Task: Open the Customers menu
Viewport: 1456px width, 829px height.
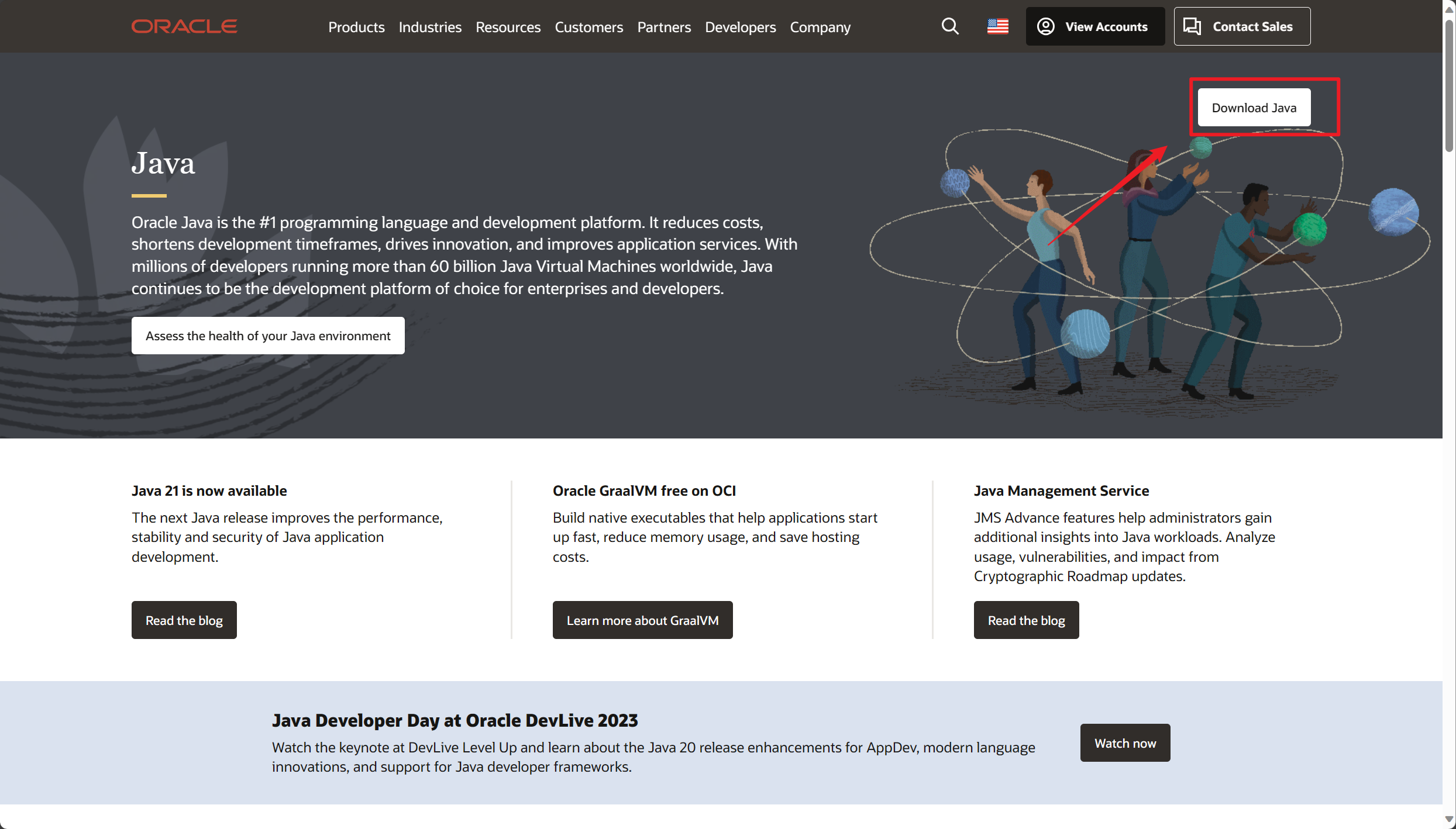Action: (x=588, y=27)
